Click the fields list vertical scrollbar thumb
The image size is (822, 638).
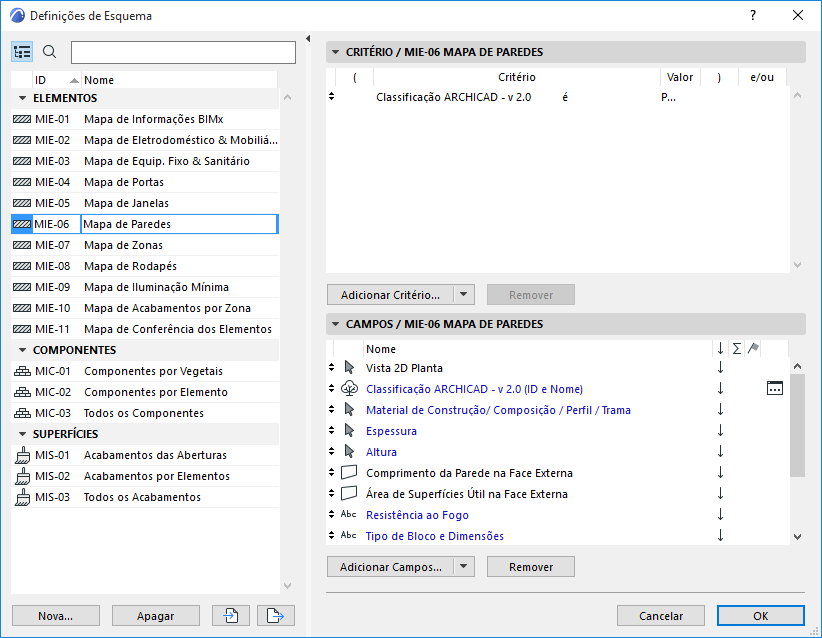(x=797, y=425)
